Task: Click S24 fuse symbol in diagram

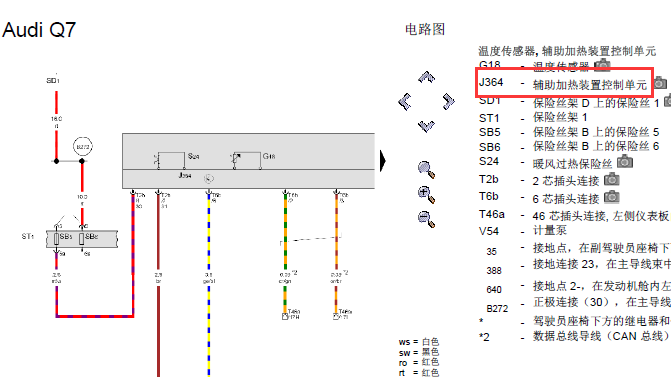Action: (171, 160)
